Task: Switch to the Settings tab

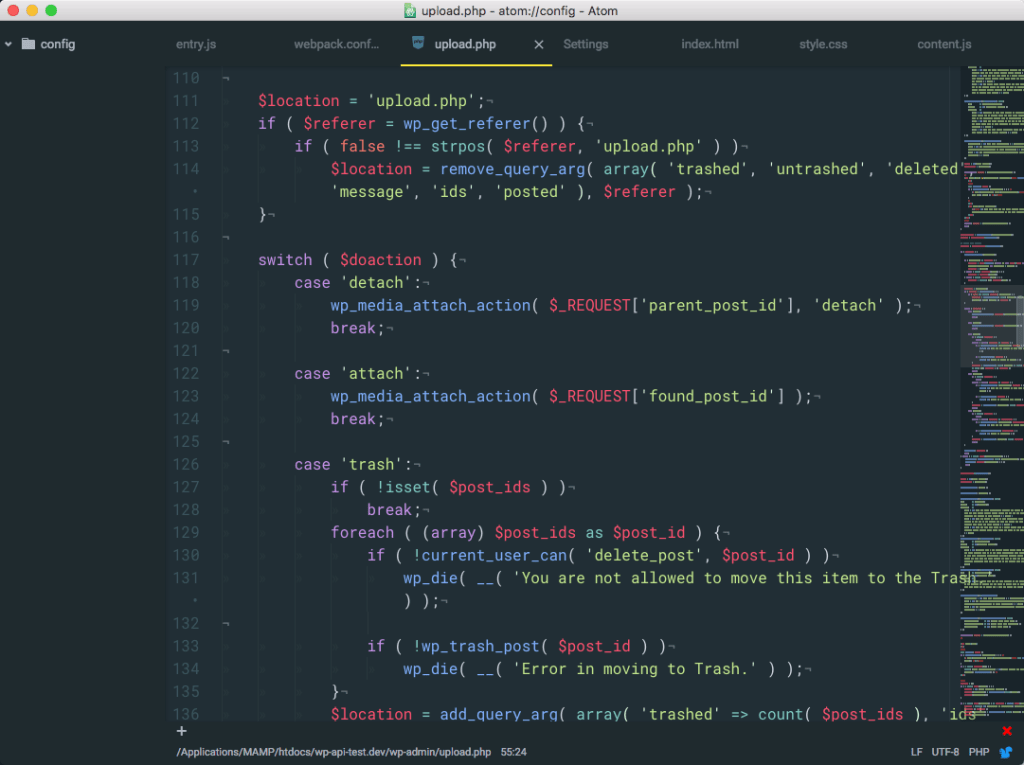Action: pyautogui.click(x=586, y=44)
